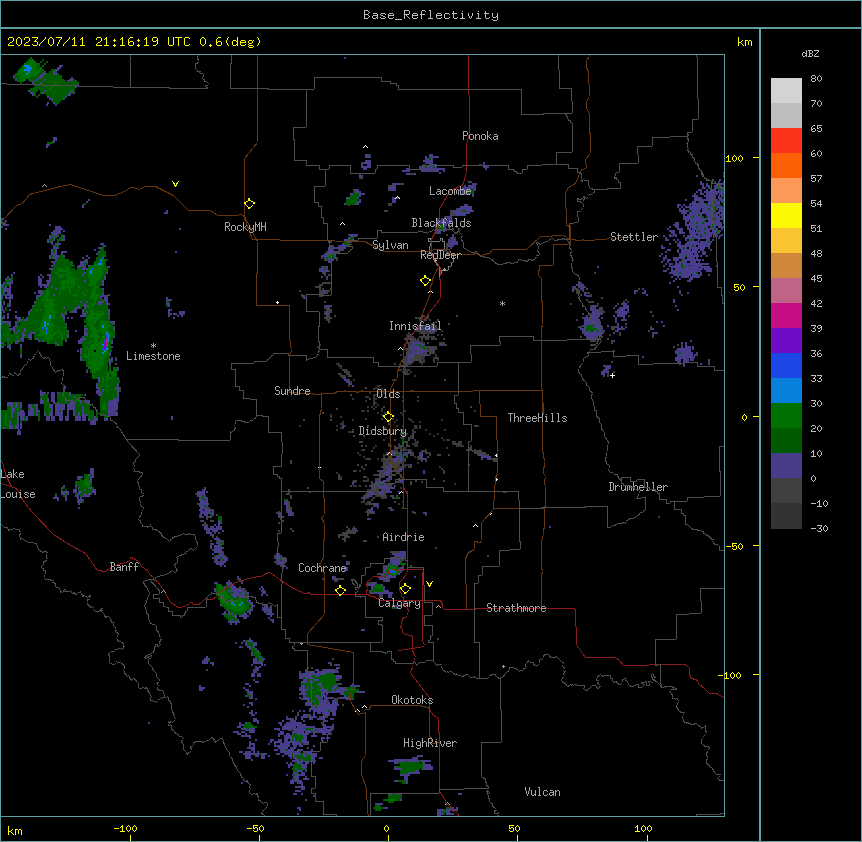
Task: Click the 80 value on dBZ legend
Action: point(816,79)
